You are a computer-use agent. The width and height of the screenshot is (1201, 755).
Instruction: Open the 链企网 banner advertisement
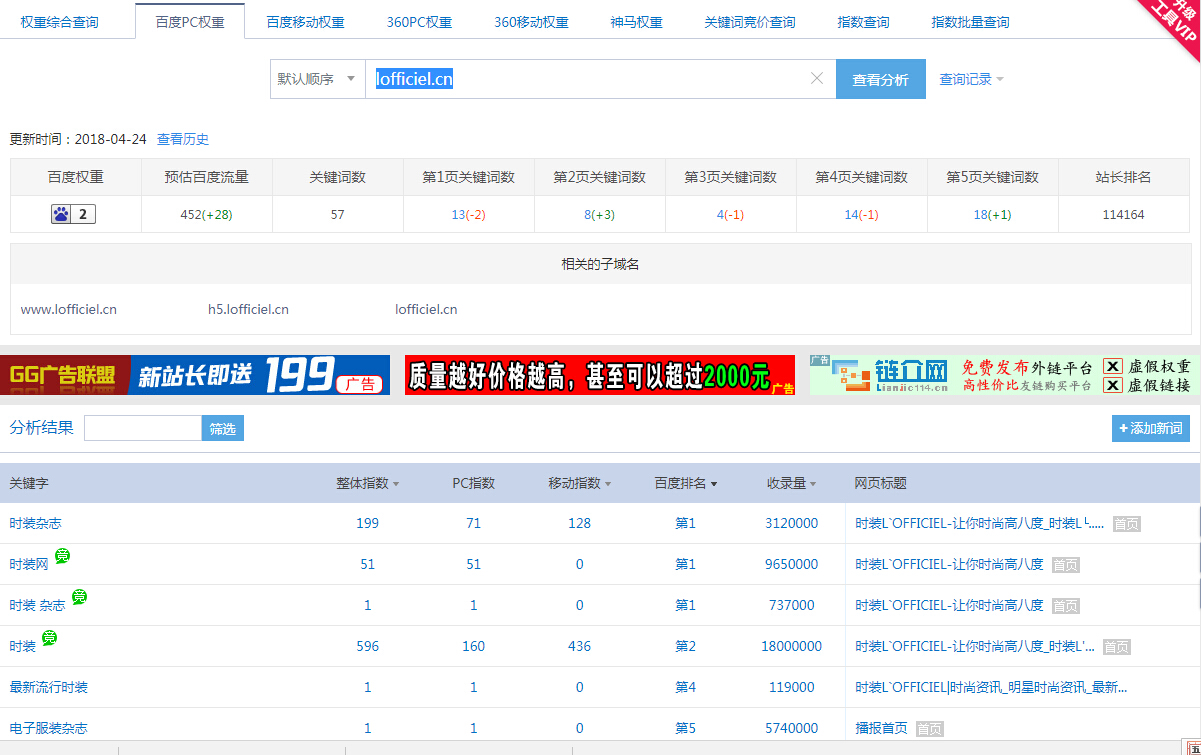click(1000, 375)
